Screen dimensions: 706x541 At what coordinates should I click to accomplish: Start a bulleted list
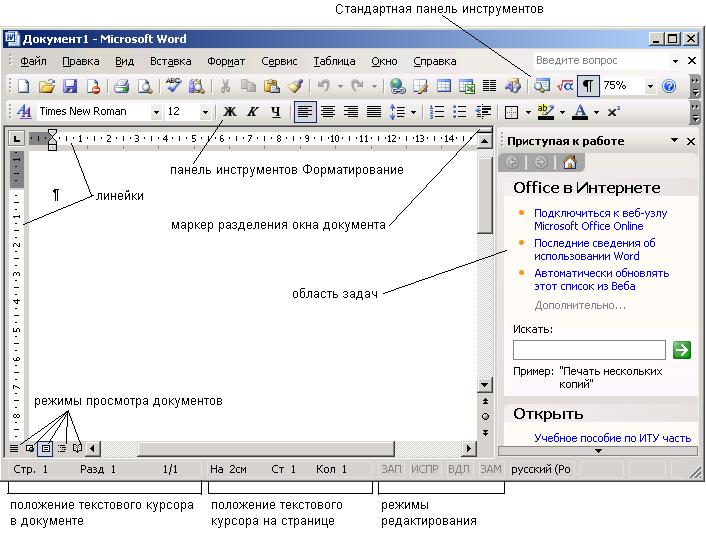click(459, 111)
